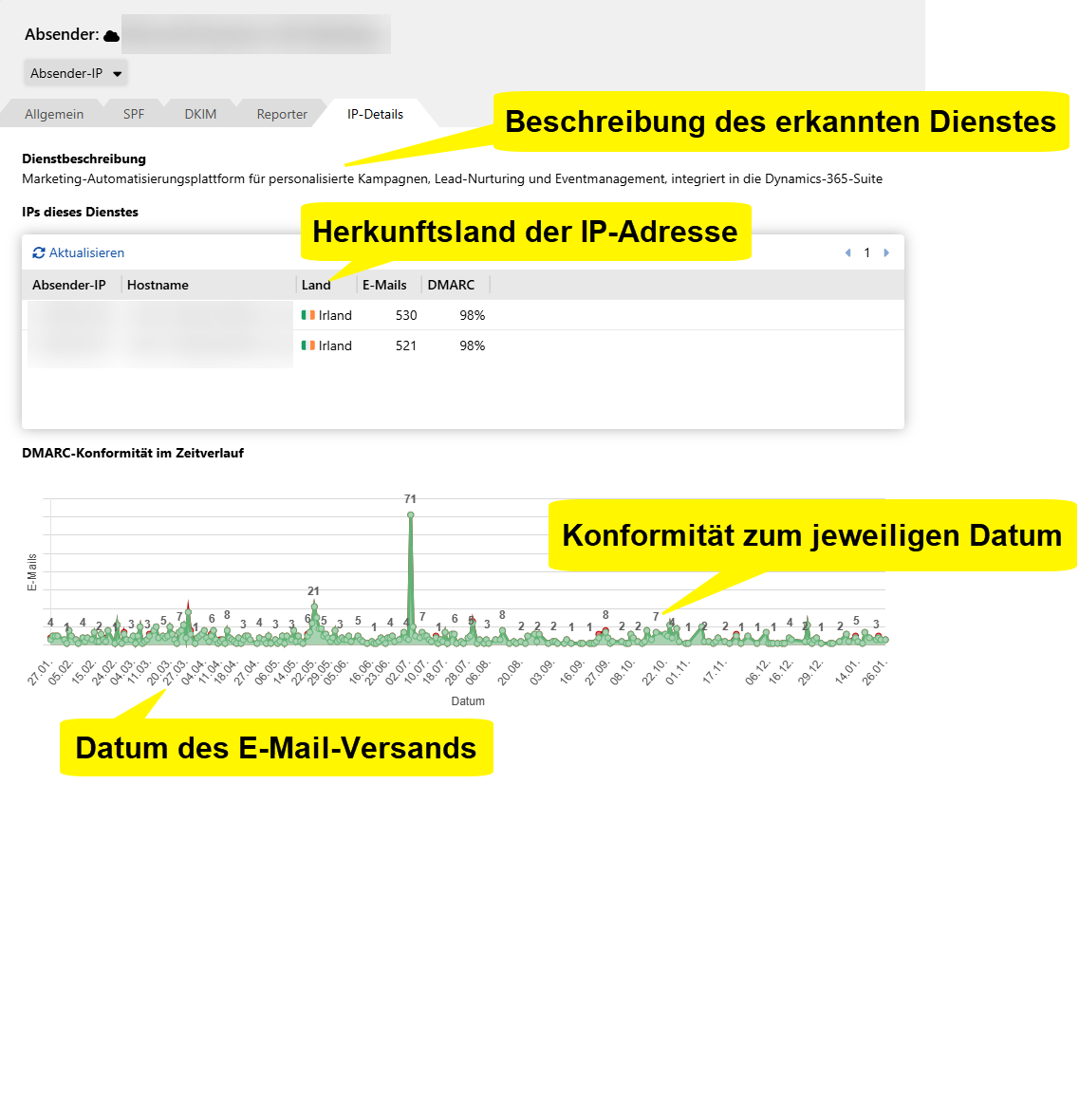Open the Absender-IP dropdown selector
The height and width of the screenshot is (1120, 1079).
(76, 73)
